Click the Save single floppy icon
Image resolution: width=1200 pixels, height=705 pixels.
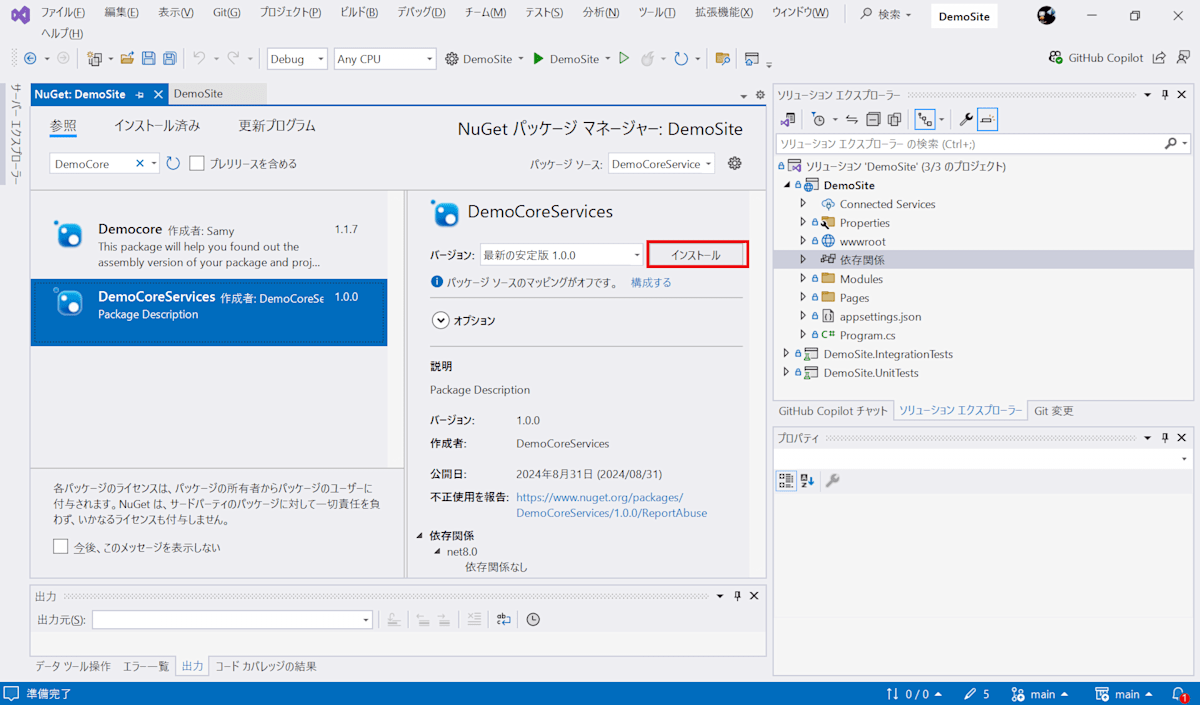[149, 59]
